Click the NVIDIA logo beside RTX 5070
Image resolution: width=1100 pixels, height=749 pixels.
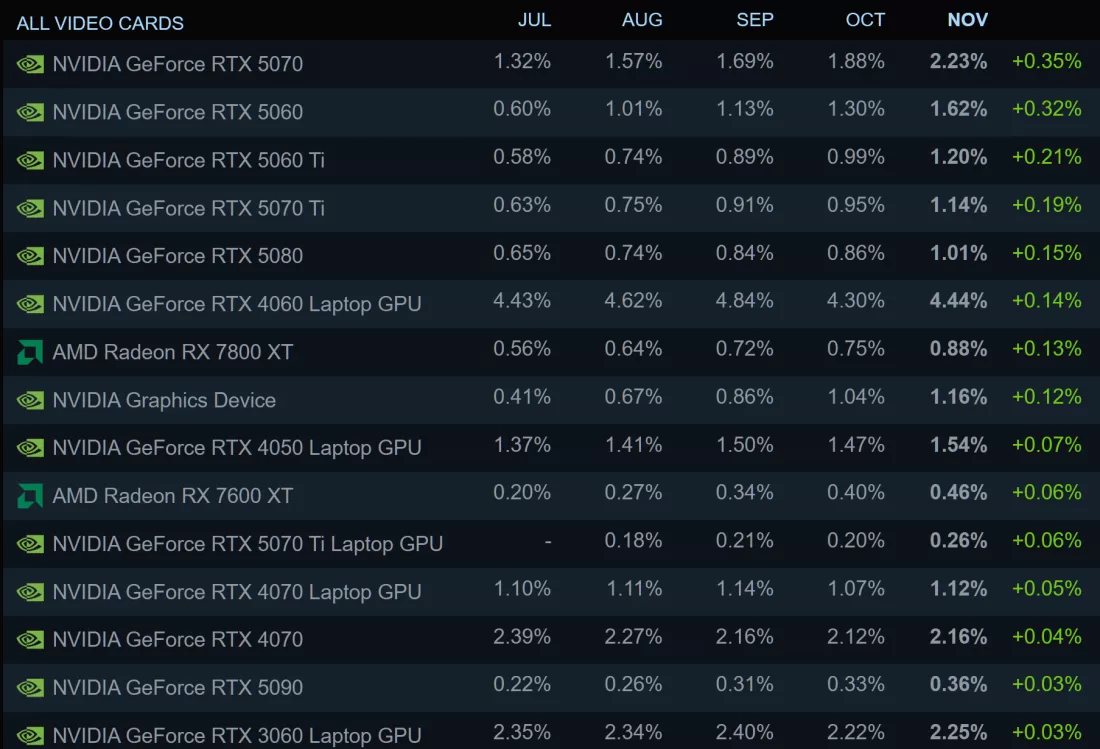click(x=30, y=65)
